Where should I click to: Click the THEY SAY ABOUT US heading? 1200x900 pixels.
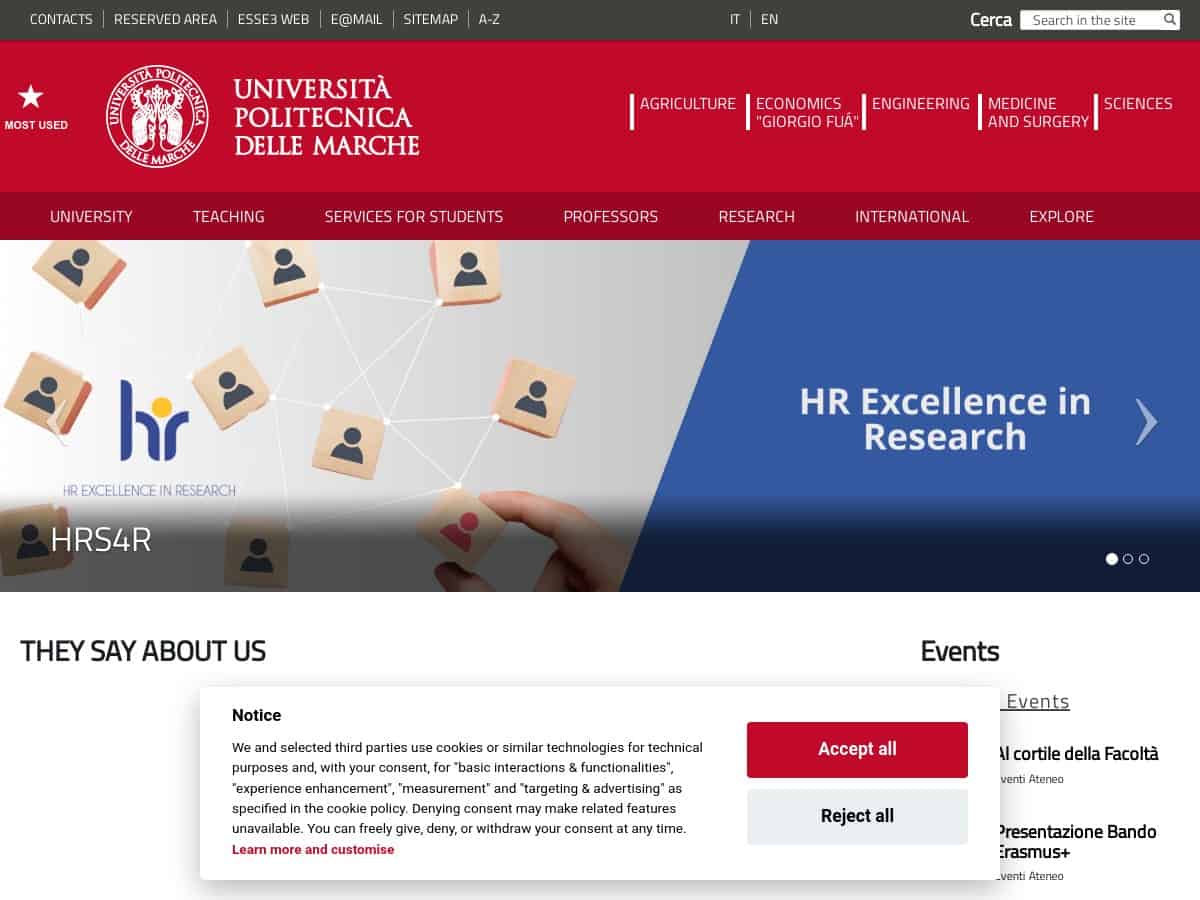[x=143, y=651]
